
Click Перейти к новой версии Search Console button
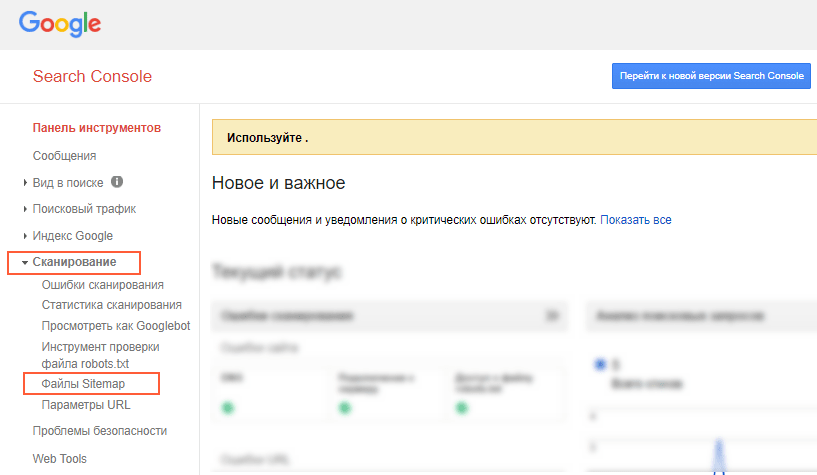[x=711, y=76]
